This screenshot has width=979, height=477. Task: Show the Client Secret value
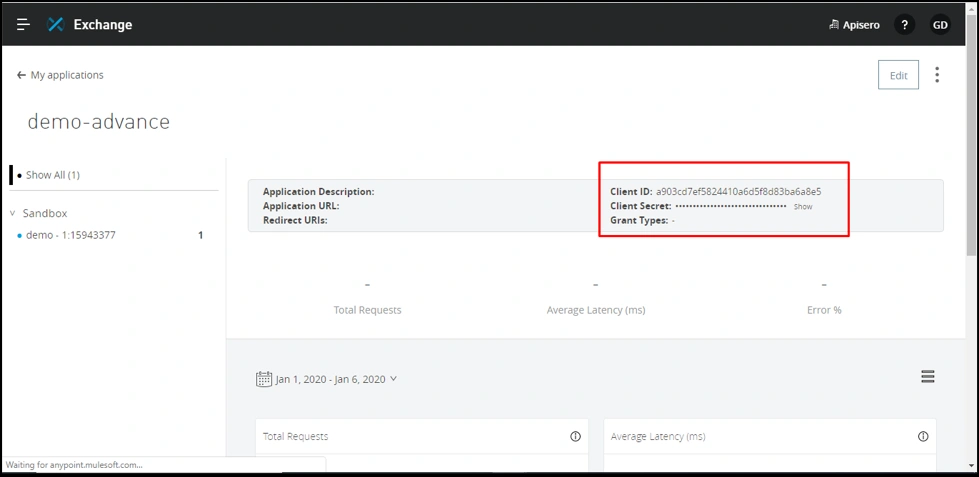pos(803,207)
